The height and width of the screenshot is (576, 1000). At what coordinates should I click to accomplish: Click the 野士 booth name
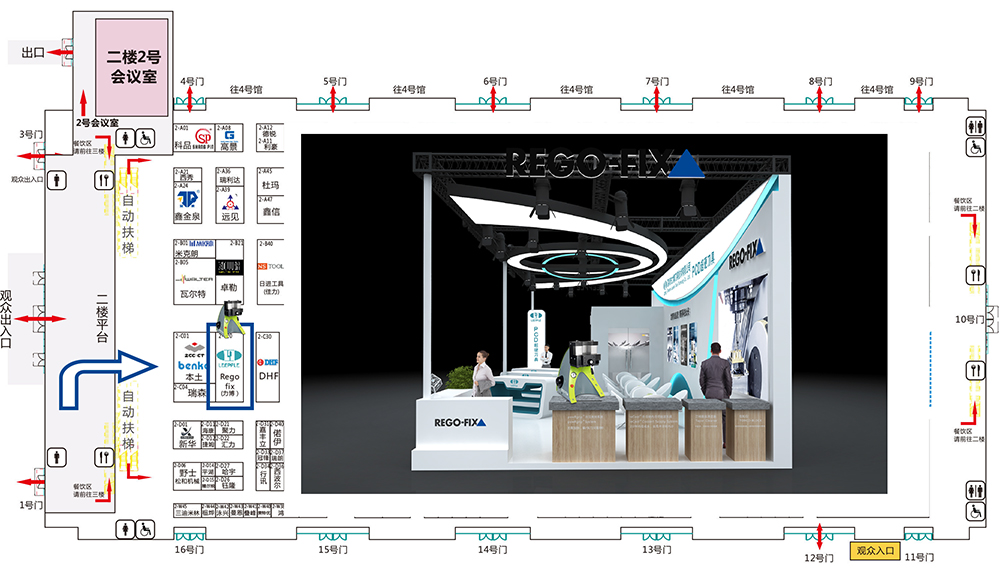click(x=188, y=473)
